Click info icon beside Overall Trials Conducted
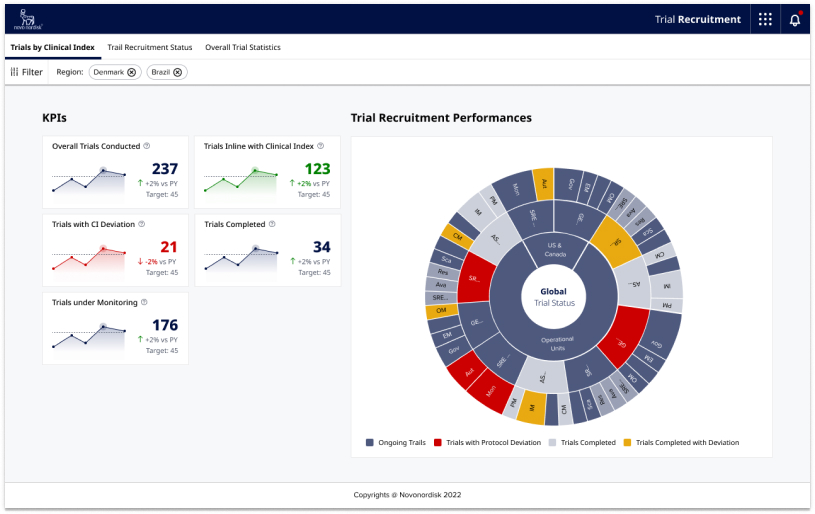 pos(147,146)
